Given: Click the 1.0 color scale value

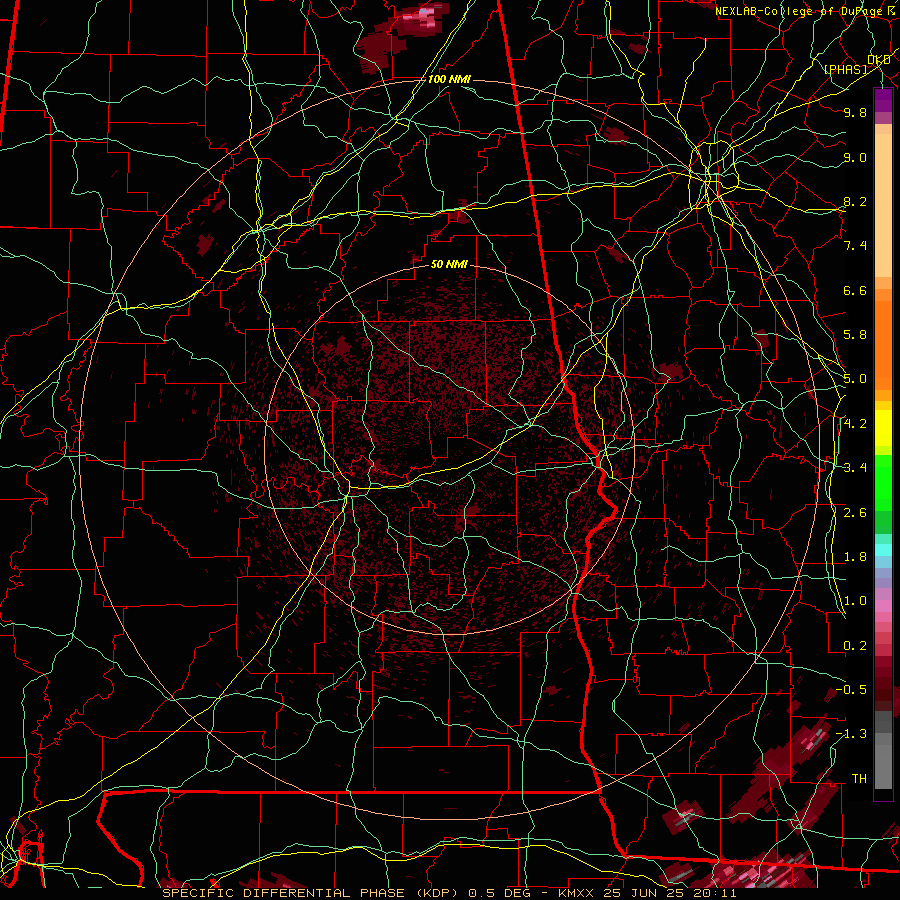Looking at the screenshot, I should (855, 601).
